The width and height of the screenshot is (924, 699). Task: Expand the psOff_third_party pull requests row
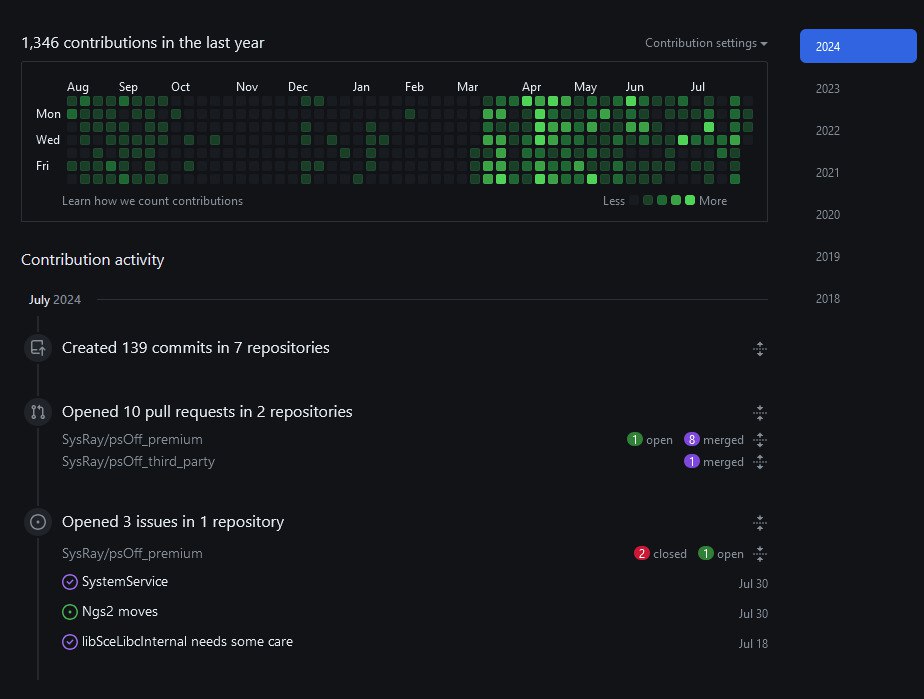(x=759, y=462)
